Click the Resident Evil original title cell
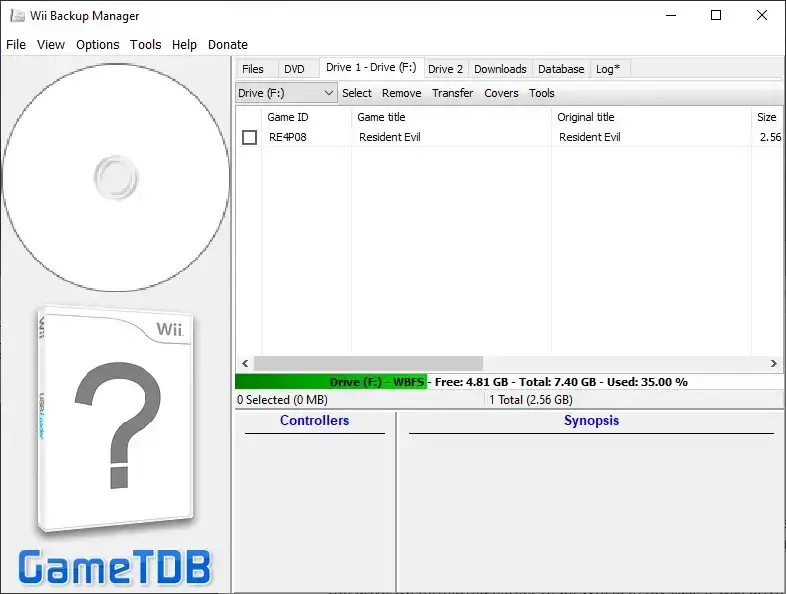The height and width of the screenshot is (594, 786). pyautogui.click(x=590, y=137)
